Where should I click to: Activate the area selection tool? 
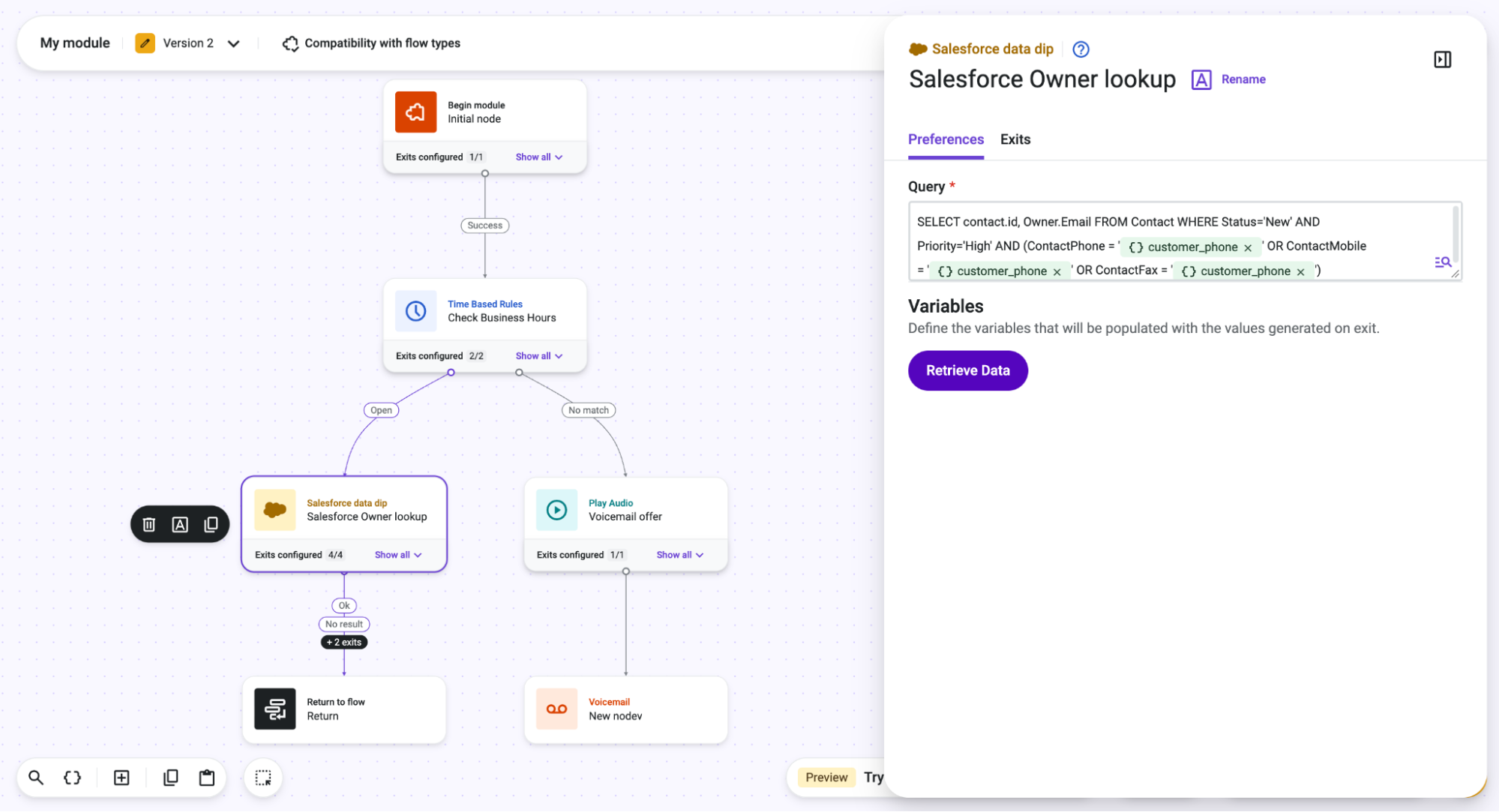point(263,778)
